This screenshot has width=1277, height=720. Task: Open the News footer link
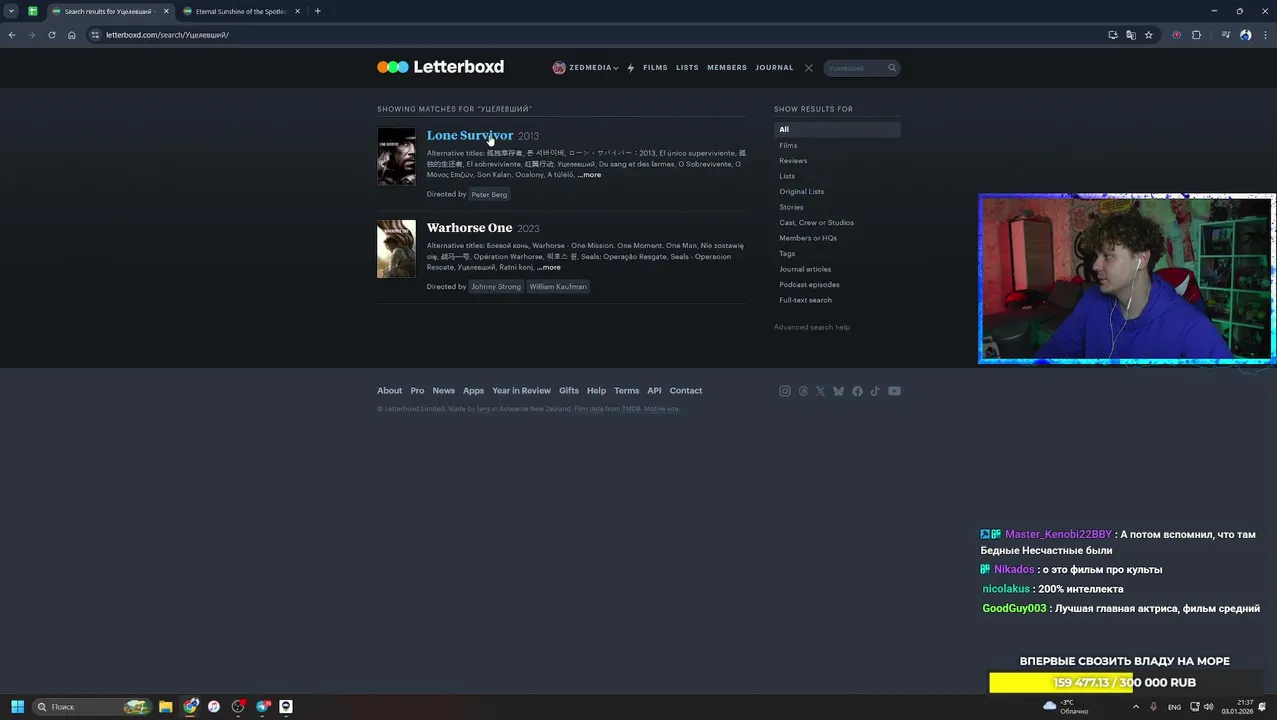(x=444, y=390)
